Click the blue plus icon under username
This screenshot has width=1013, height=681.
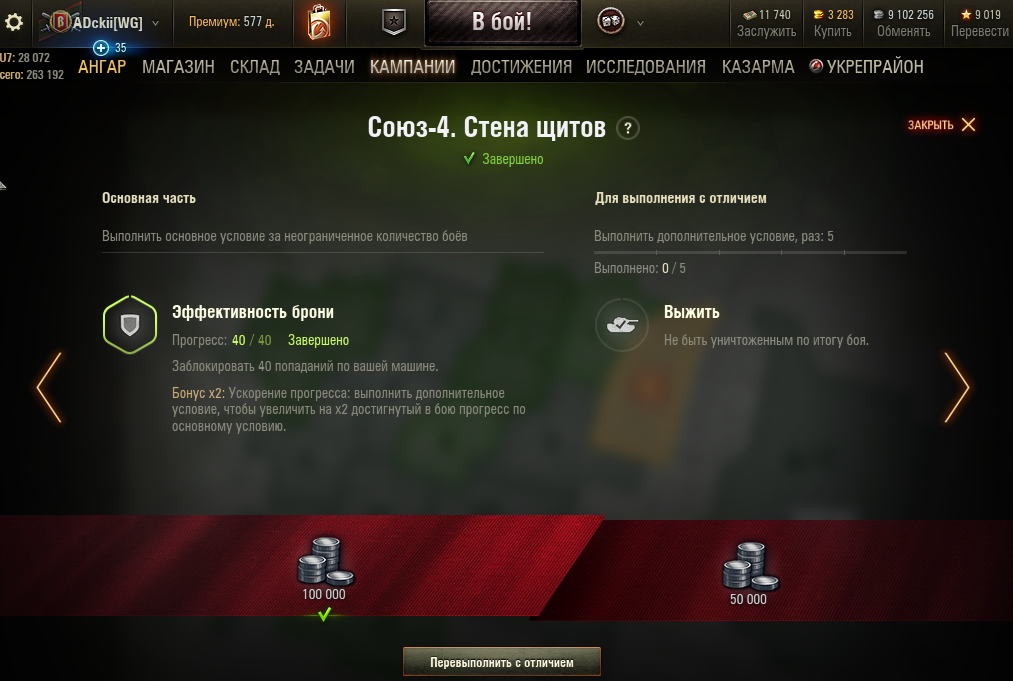tap(101, 48)
